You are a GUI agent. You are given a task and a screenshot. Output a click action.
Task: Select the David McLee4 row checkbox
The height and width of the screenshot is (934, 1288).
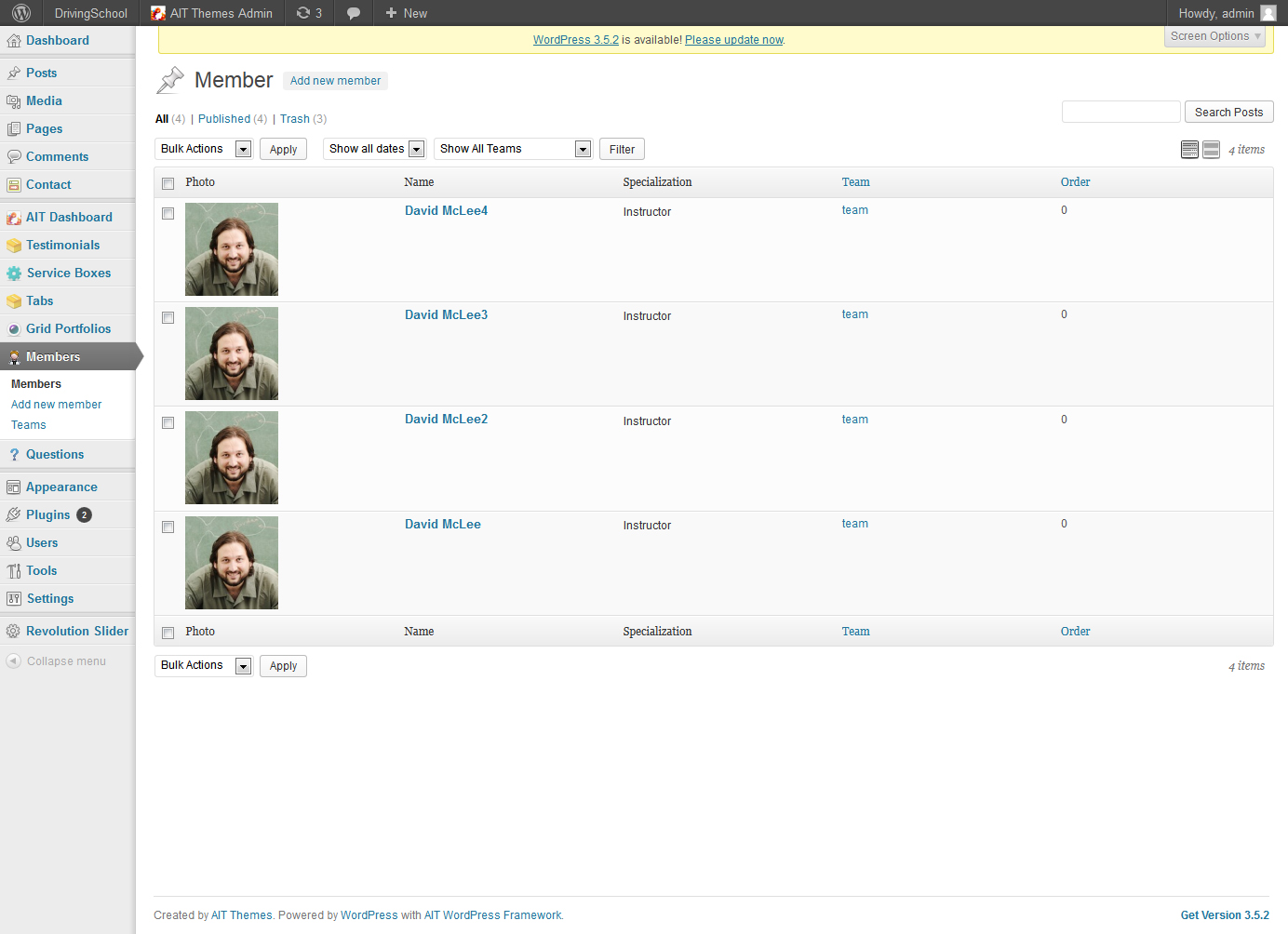click(168, 214)
